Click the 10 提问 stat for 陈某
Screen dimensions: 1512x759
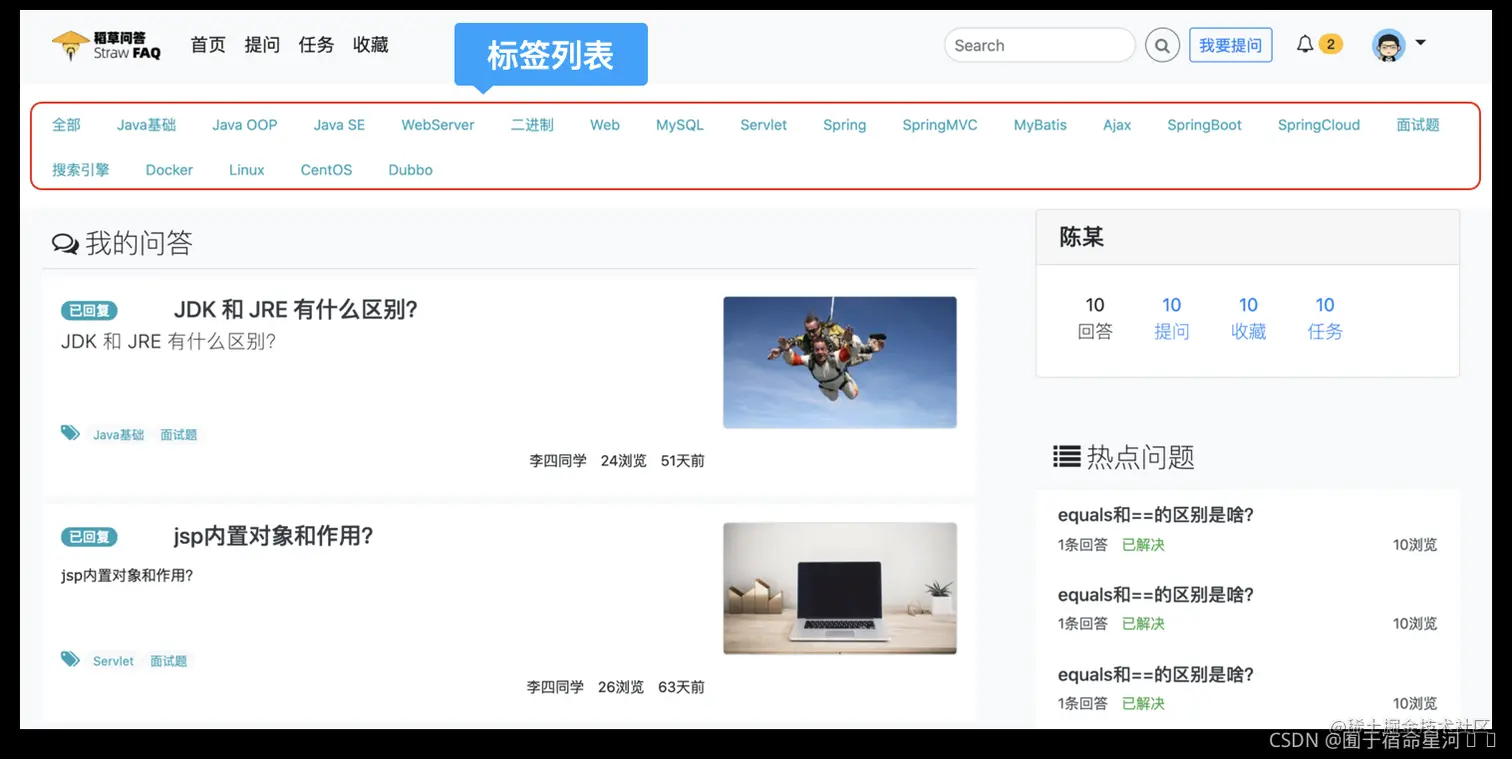[1171, 317]
